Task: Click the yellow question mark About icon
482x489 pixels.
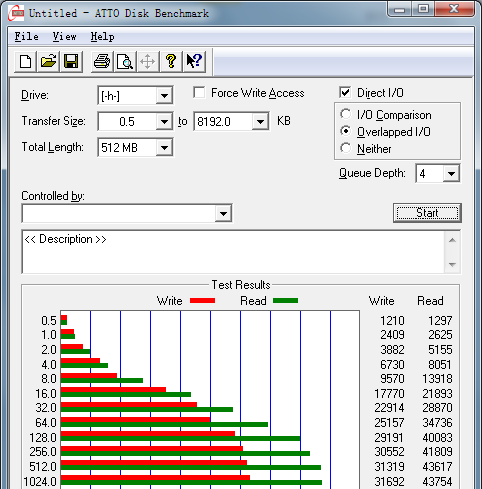Action: pos(171,62)
